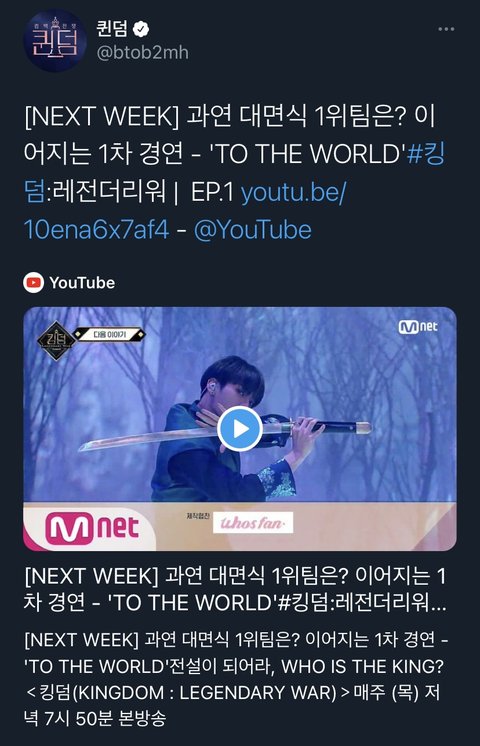Open the swordsman video thumbnail
This screenshot has width=480, height=746.
coord(240,429)
